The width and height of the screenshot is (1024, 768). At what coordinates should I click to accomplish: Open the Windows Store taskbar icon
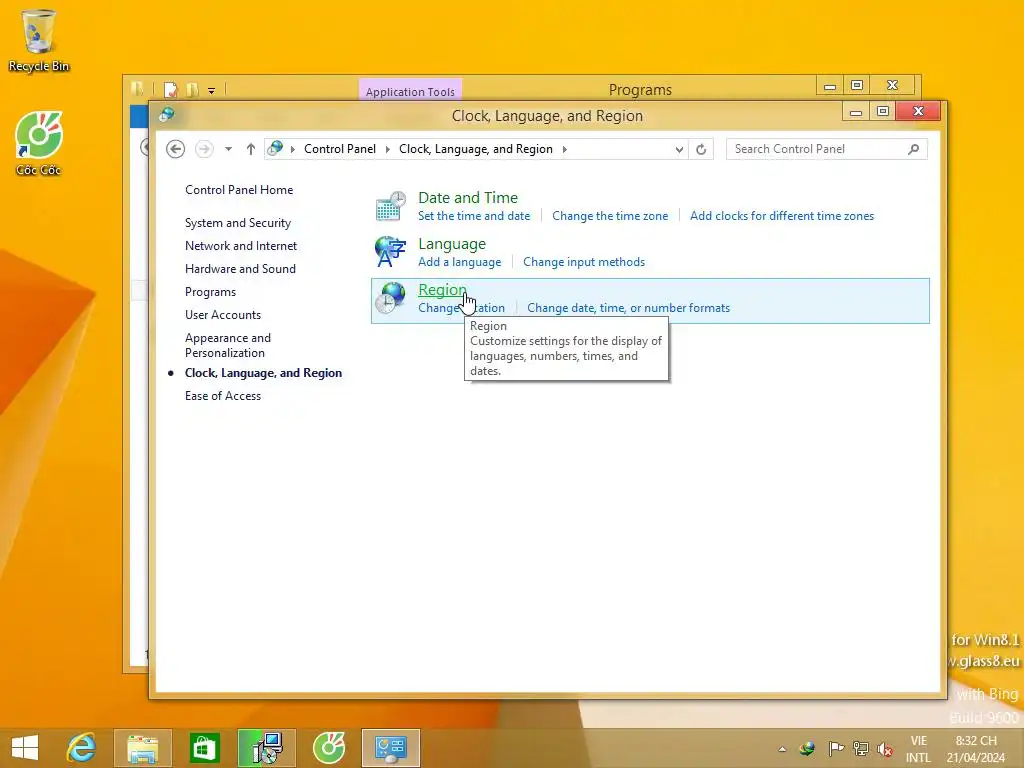coord(204,748)
